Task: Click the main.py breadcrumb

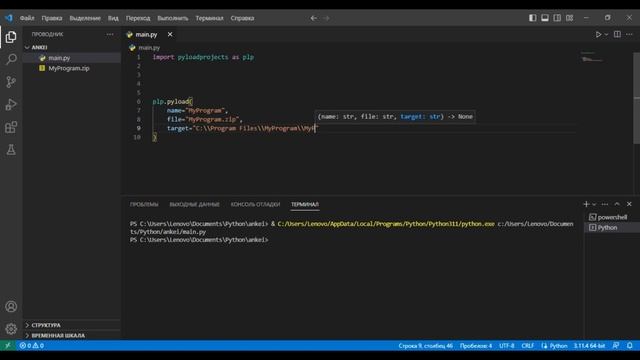Action: (149, 48)
